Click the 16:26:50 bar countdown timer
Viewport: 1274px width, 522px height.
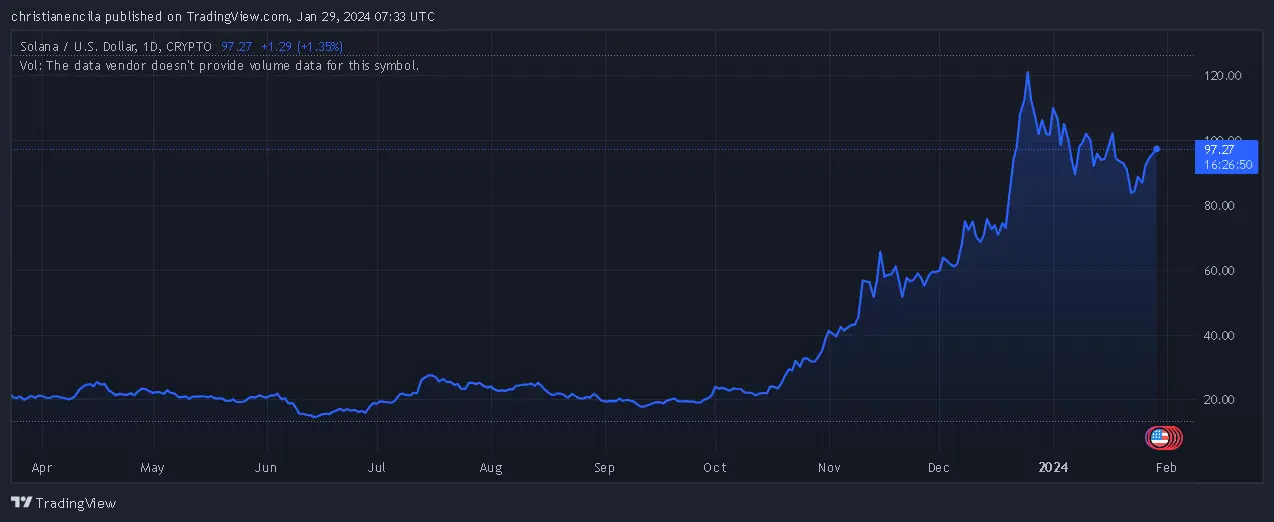coord(1229,164)
